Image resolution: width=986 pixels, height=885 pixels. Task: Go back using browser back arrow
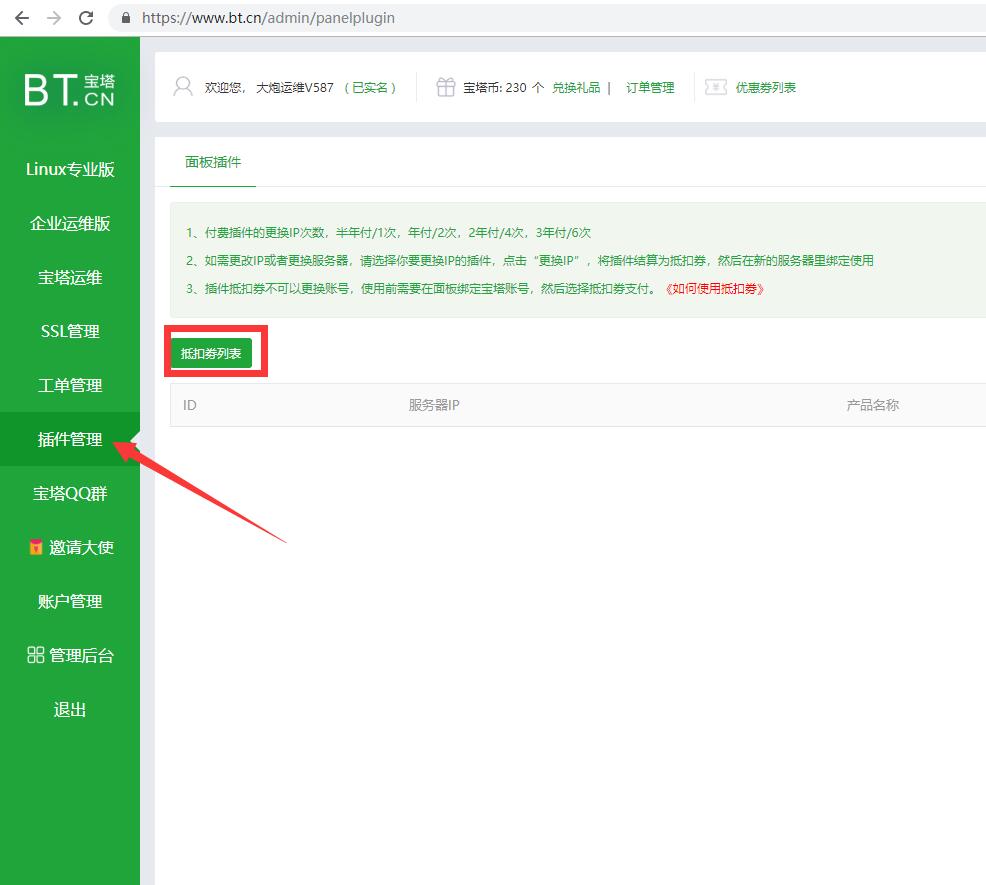click(22, 18)
